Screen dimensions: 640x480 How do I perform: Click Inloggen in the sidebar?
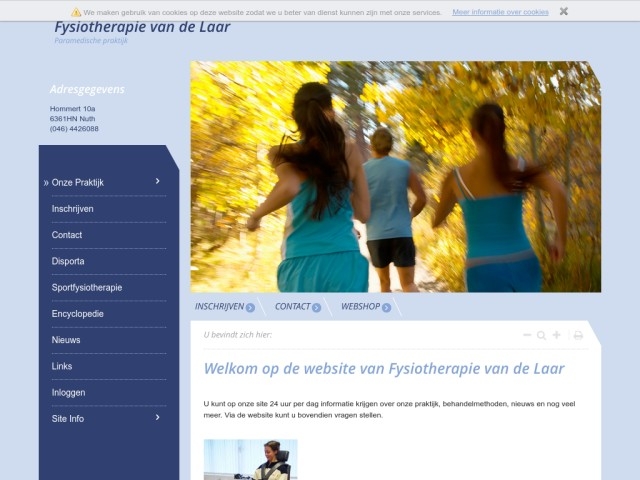pyautogui.click(x=69, y=392)
